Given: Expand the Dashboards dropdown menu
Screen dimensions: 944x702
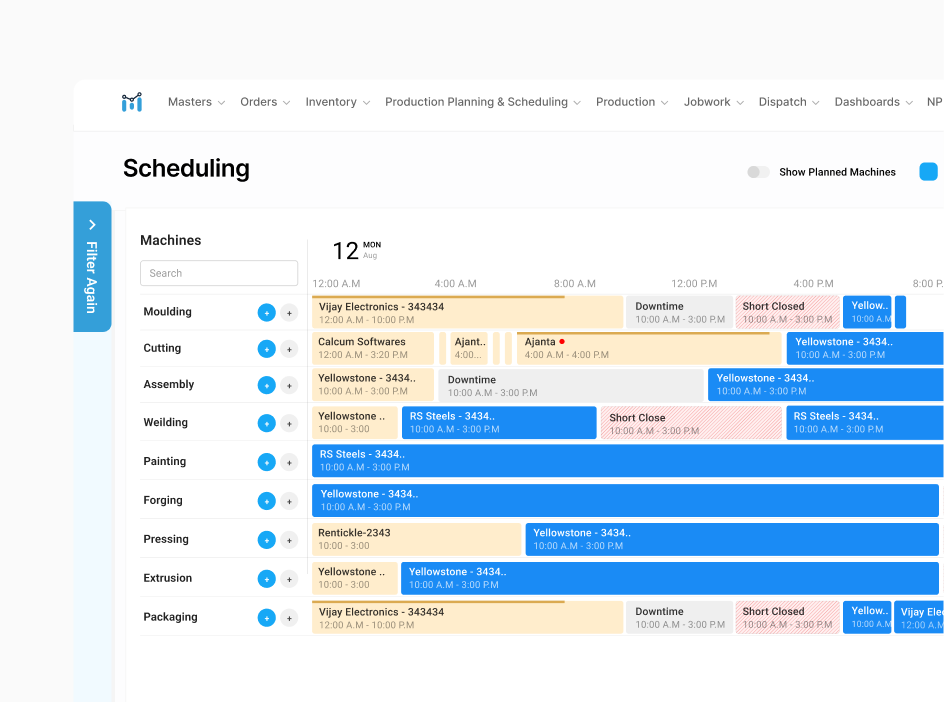Looking at the screenshot, I should [x=873, y=102].
